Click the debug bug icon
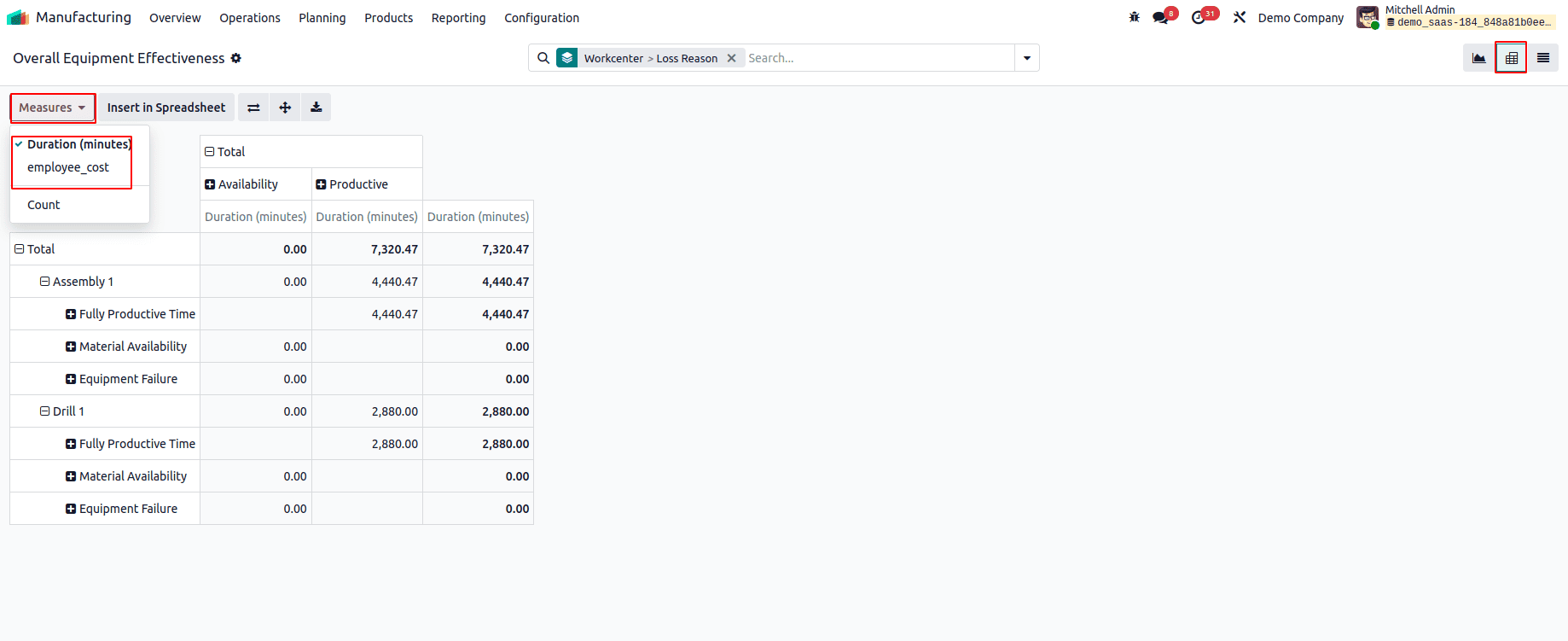The width and height of the screenshot is (1568, 641). coord(1134,17)
